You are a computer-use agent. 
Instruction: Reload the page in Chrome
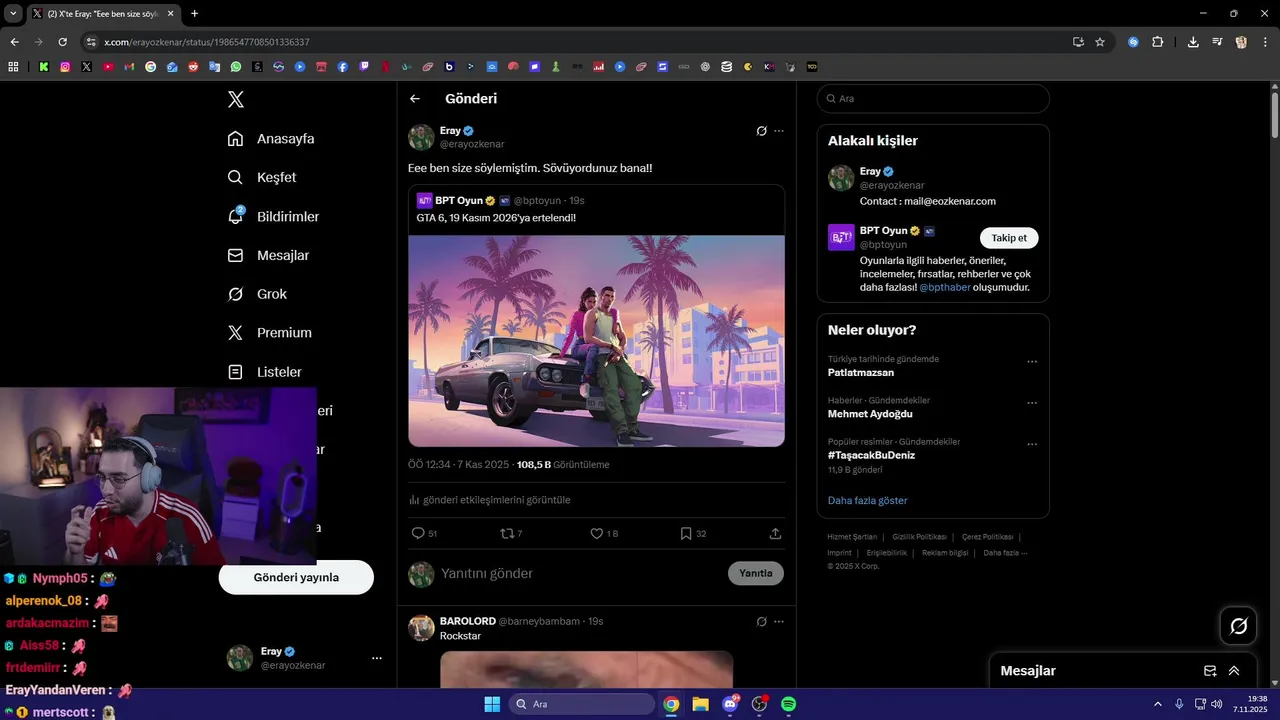pos(62,42)
